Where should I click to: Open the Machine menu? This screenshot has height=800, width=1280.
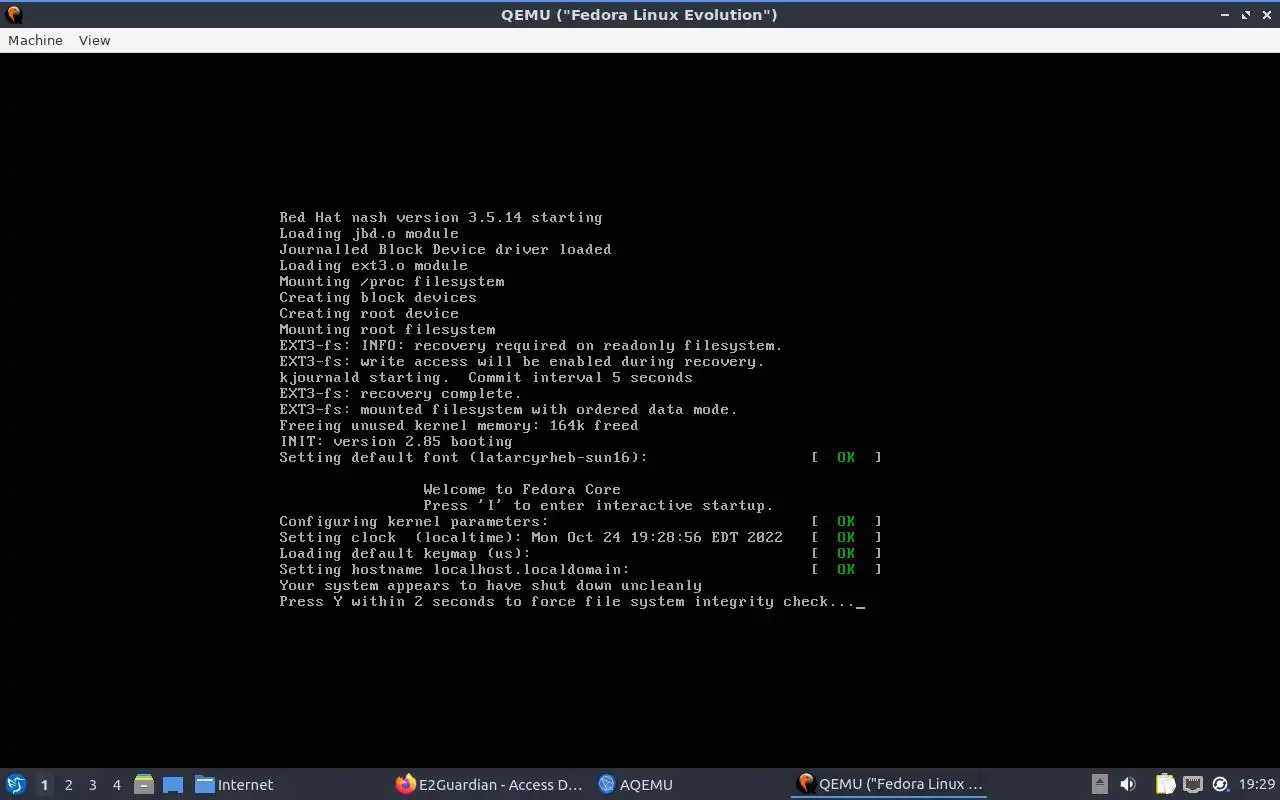(x=35, y=40)
